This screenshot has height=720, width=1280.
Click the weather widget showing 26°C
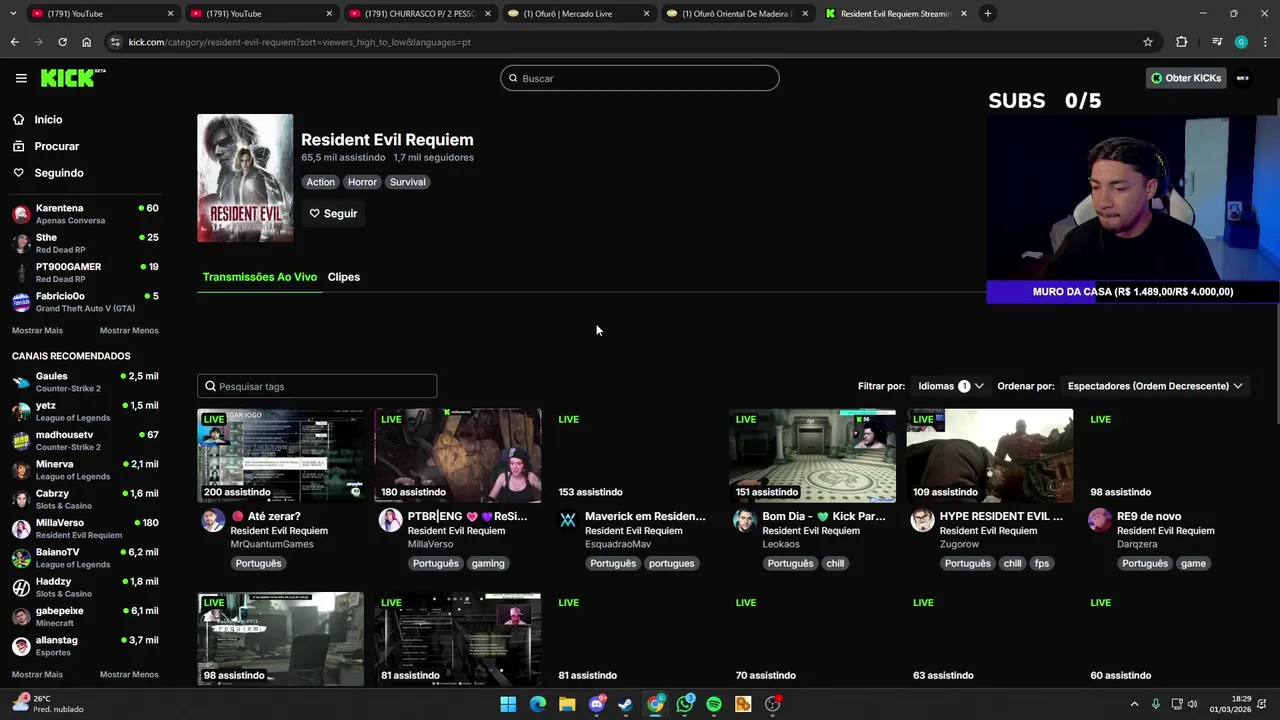48,704
